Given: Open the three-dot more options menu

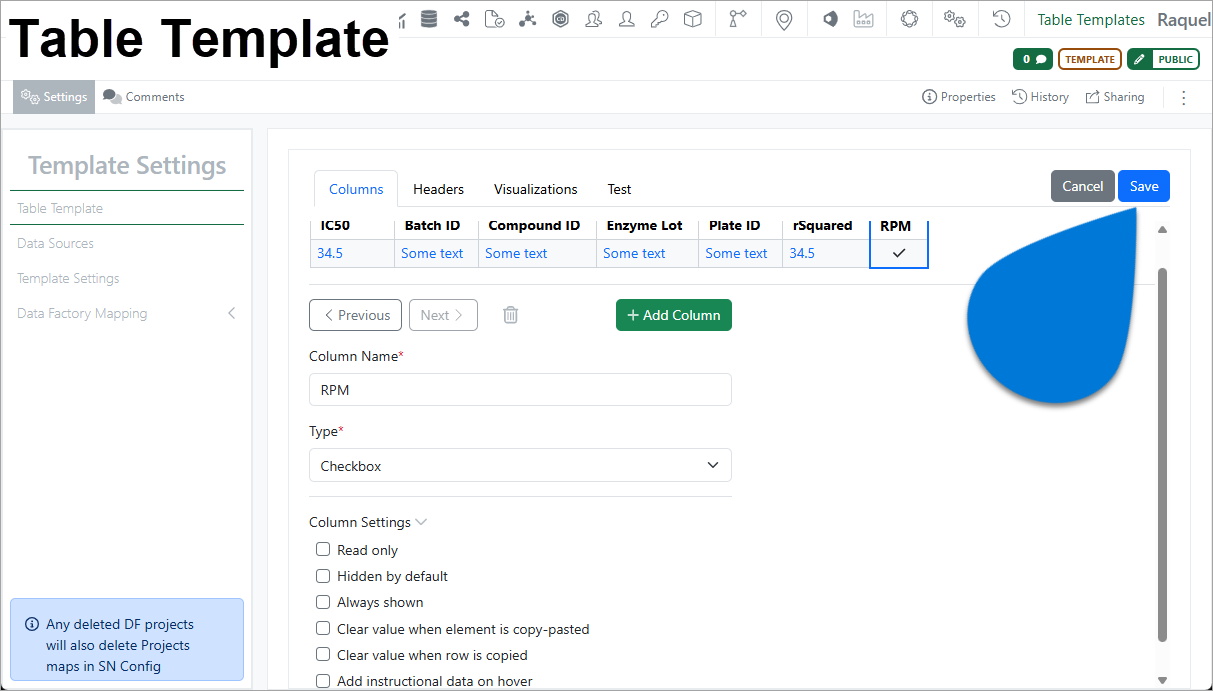Looking at the screenshot, I should pos(1184,97).
